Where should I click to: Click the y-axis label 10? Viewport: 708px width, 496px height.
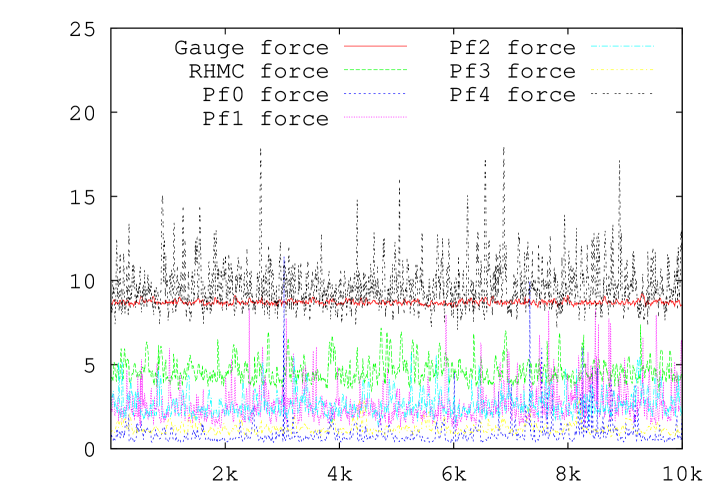(x=83, y=281)
